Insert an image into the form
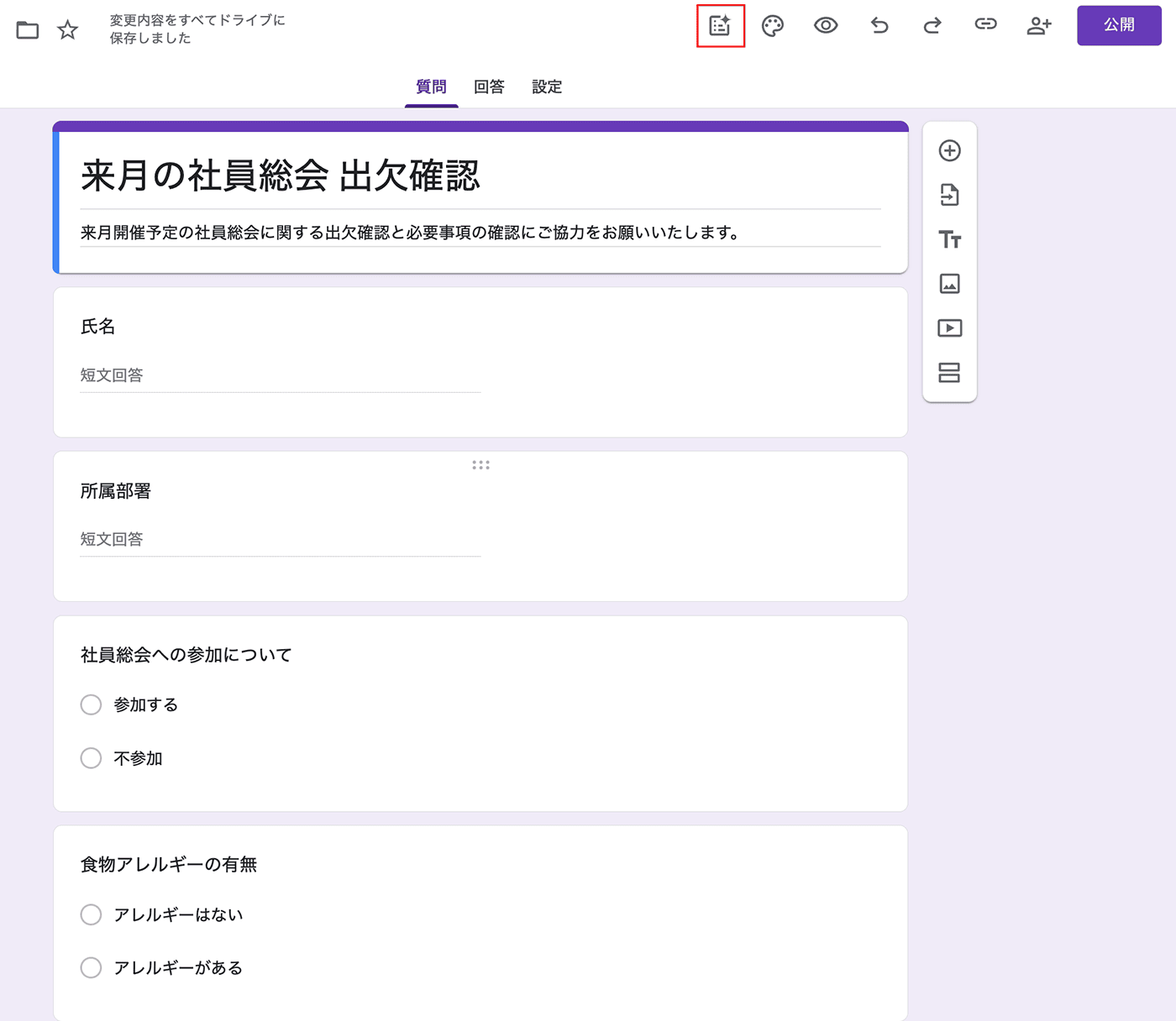 tap(949, 284)
